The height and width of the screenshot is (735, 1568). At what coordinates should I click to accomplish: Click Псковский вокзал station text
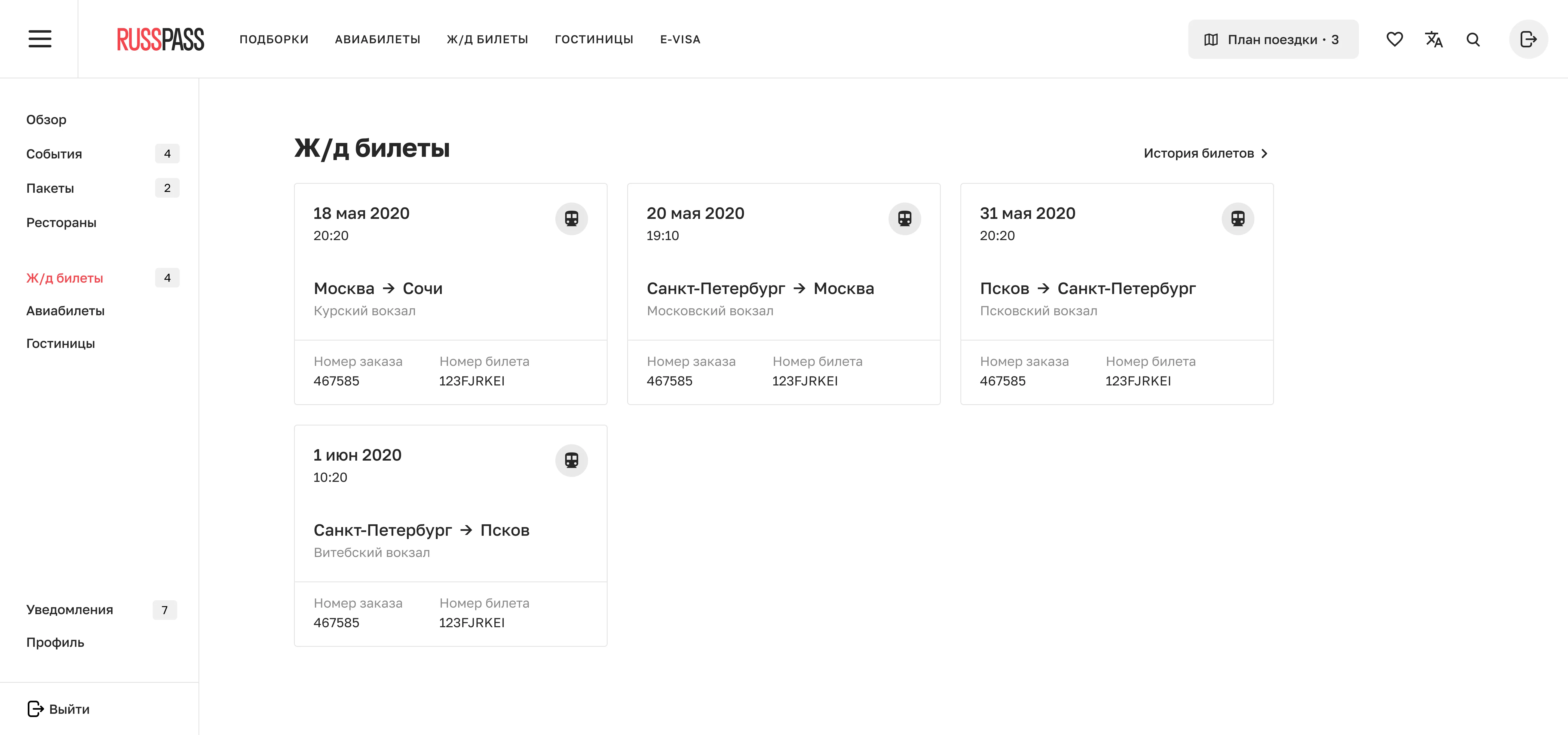point(1039,311)
